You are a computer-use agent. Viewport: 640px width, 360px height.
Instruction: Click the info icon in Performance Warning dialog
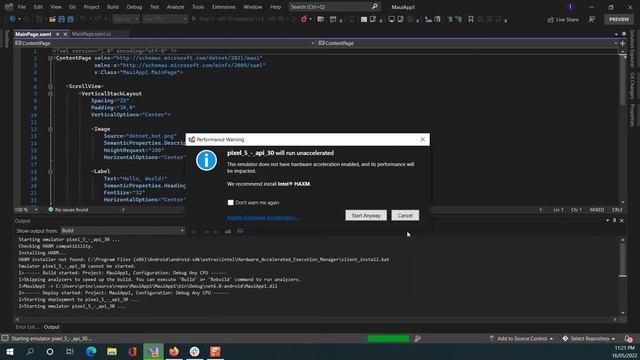coord(206,160)
